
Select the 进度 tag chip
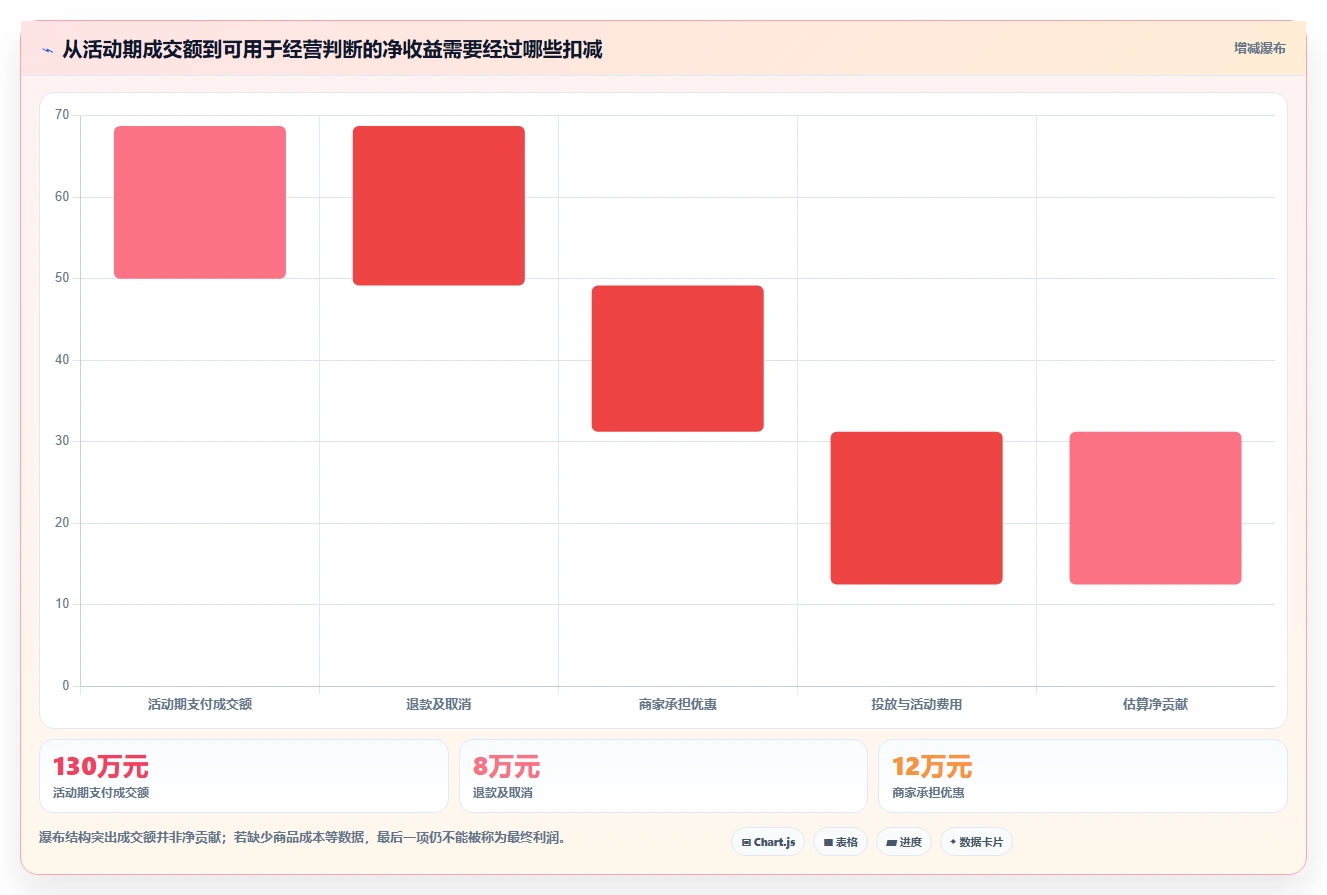(904, 842)
